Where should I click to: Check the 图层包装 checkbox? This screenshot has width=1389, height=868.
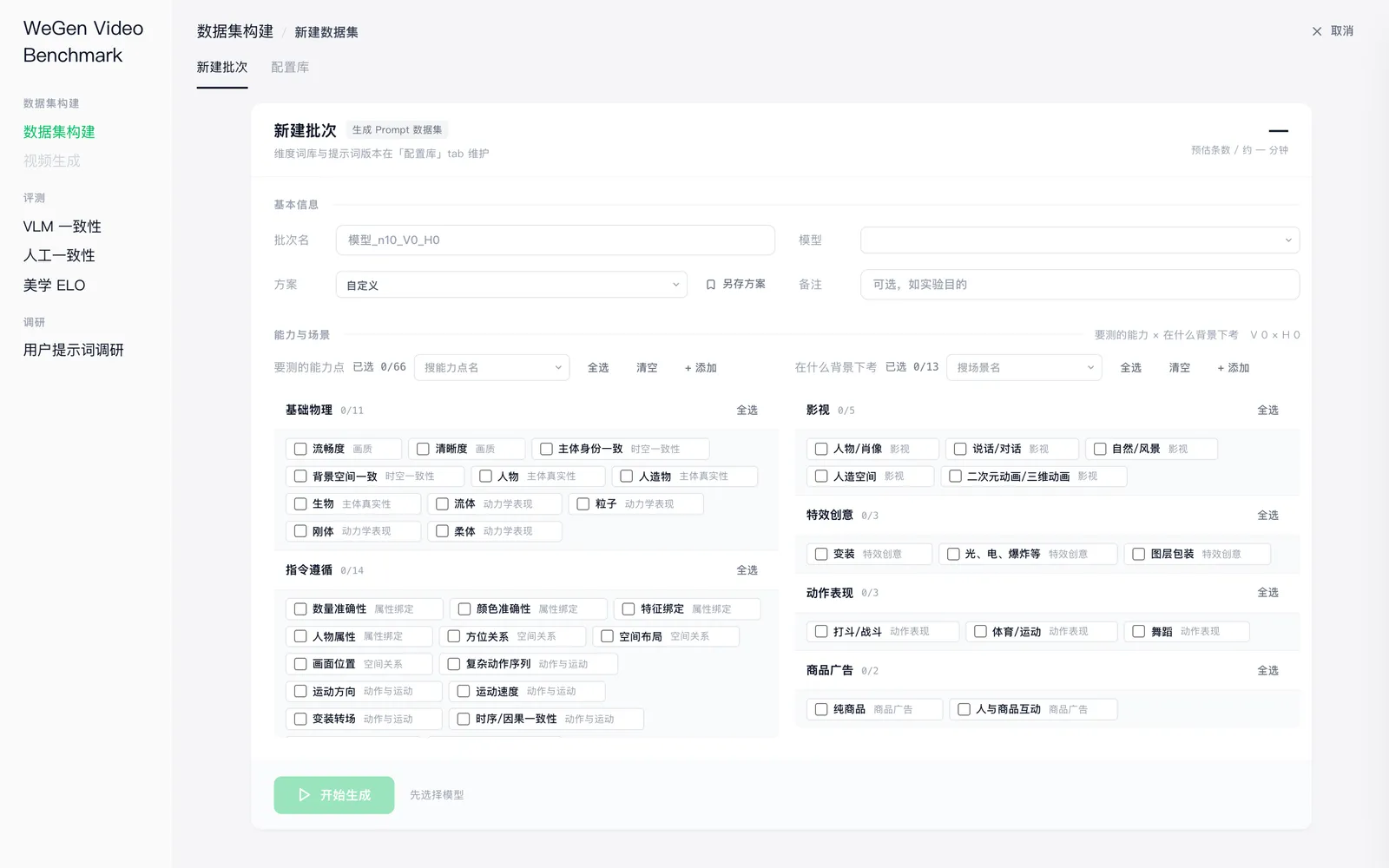click(x=1139, y=554)
